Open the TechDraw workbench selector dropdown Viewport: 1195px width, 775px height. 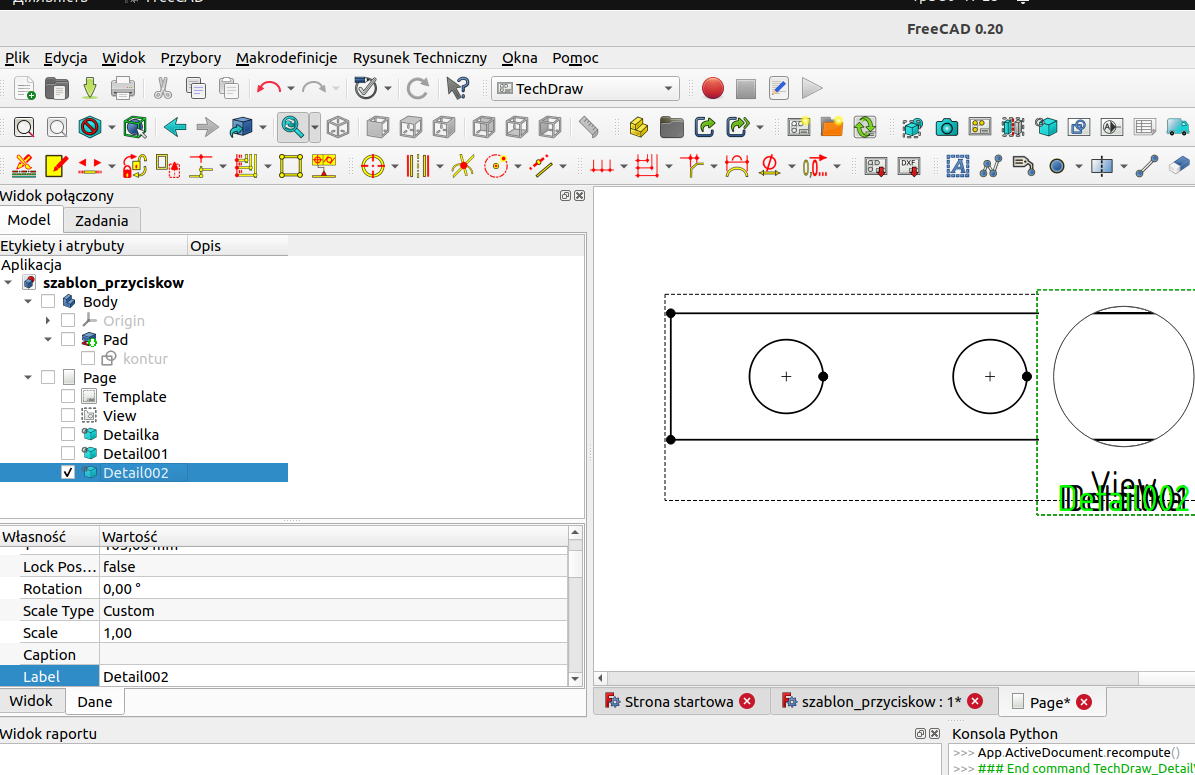point(585,88)
